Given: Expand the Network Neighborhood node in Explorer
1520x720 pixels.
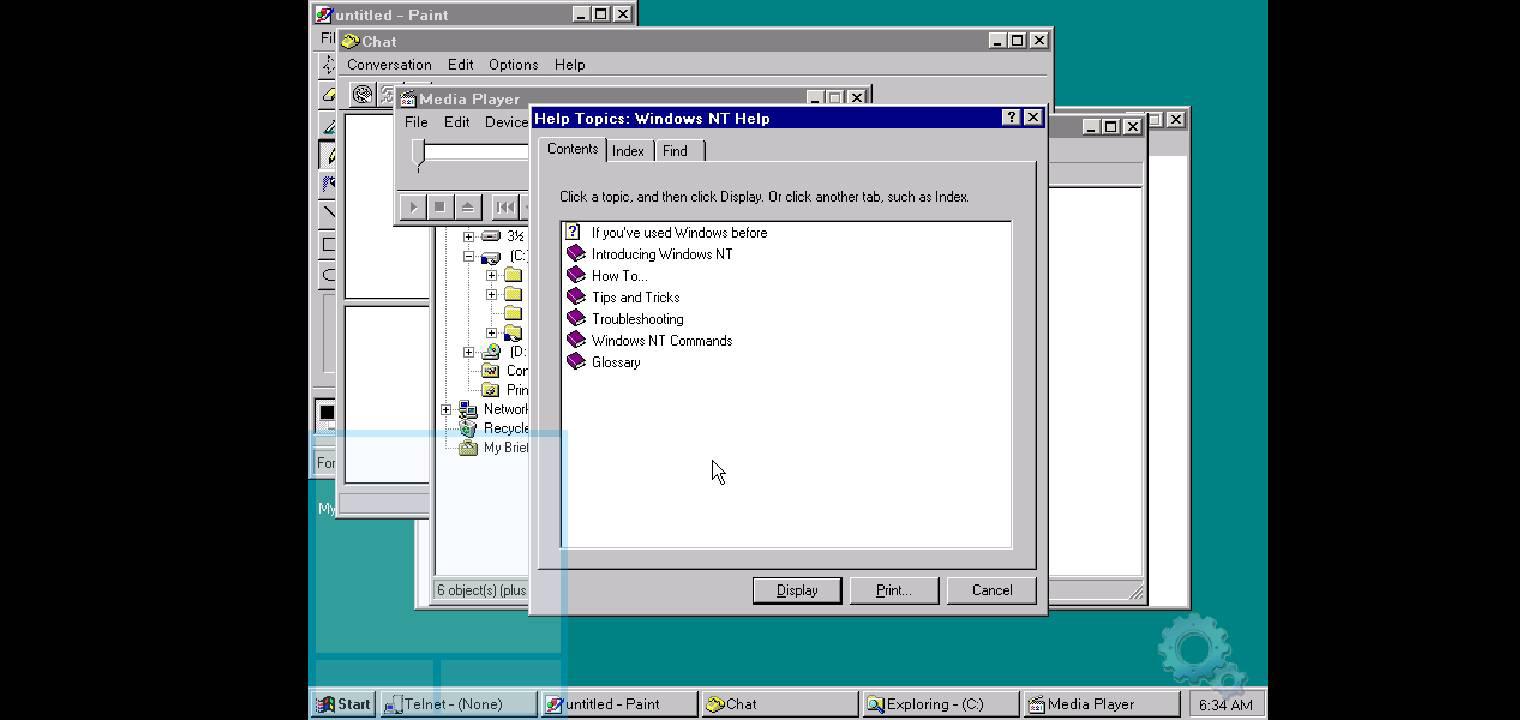Looking at the screenshot, I should pos(446,409).
